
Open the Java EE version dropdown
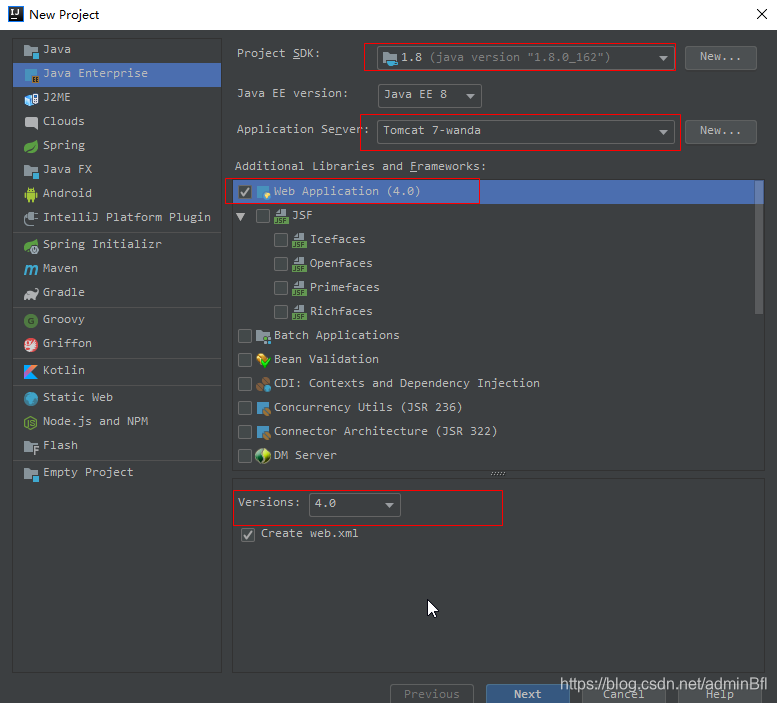[429, 96]
